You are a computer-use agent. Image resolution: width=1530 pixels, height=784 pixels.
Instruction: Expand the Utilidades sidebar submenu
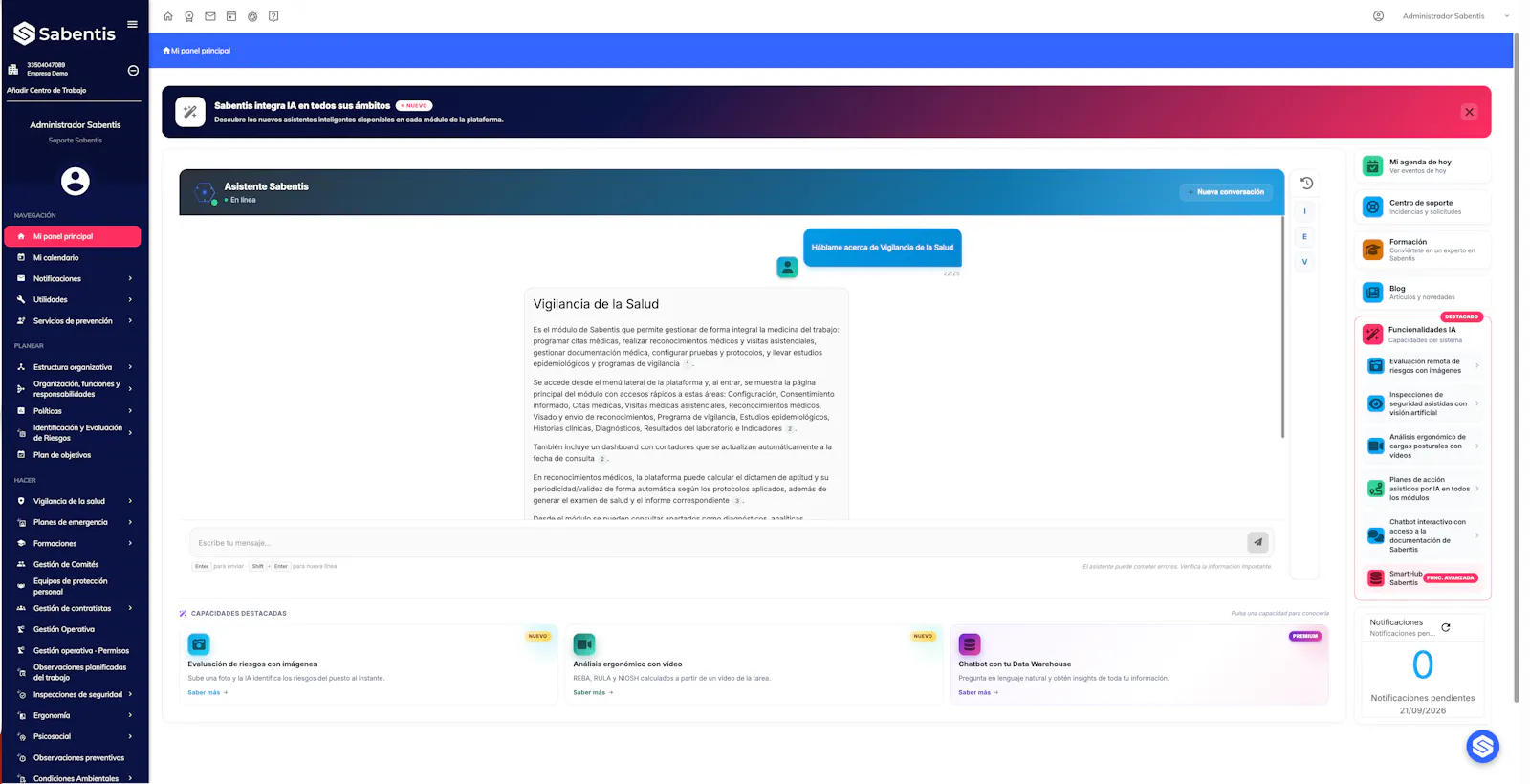pos(130,299)
